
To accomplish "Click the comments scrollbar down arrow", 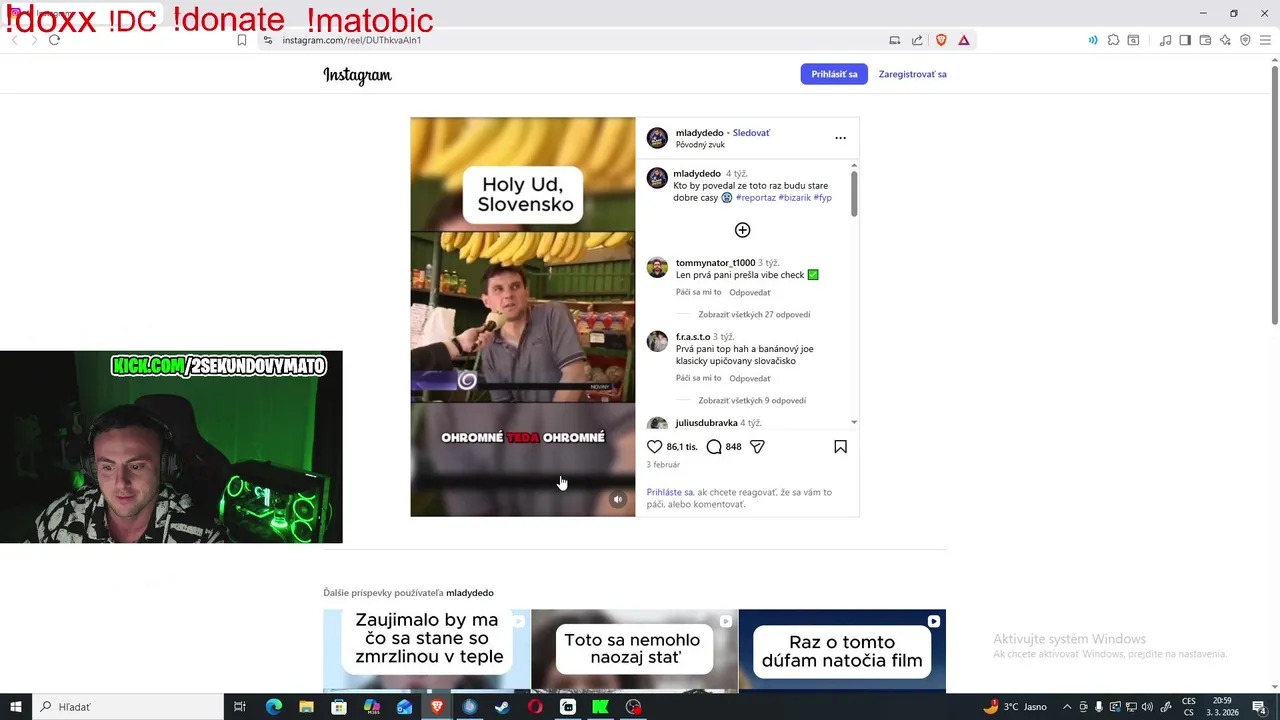I will coord(854,423).
